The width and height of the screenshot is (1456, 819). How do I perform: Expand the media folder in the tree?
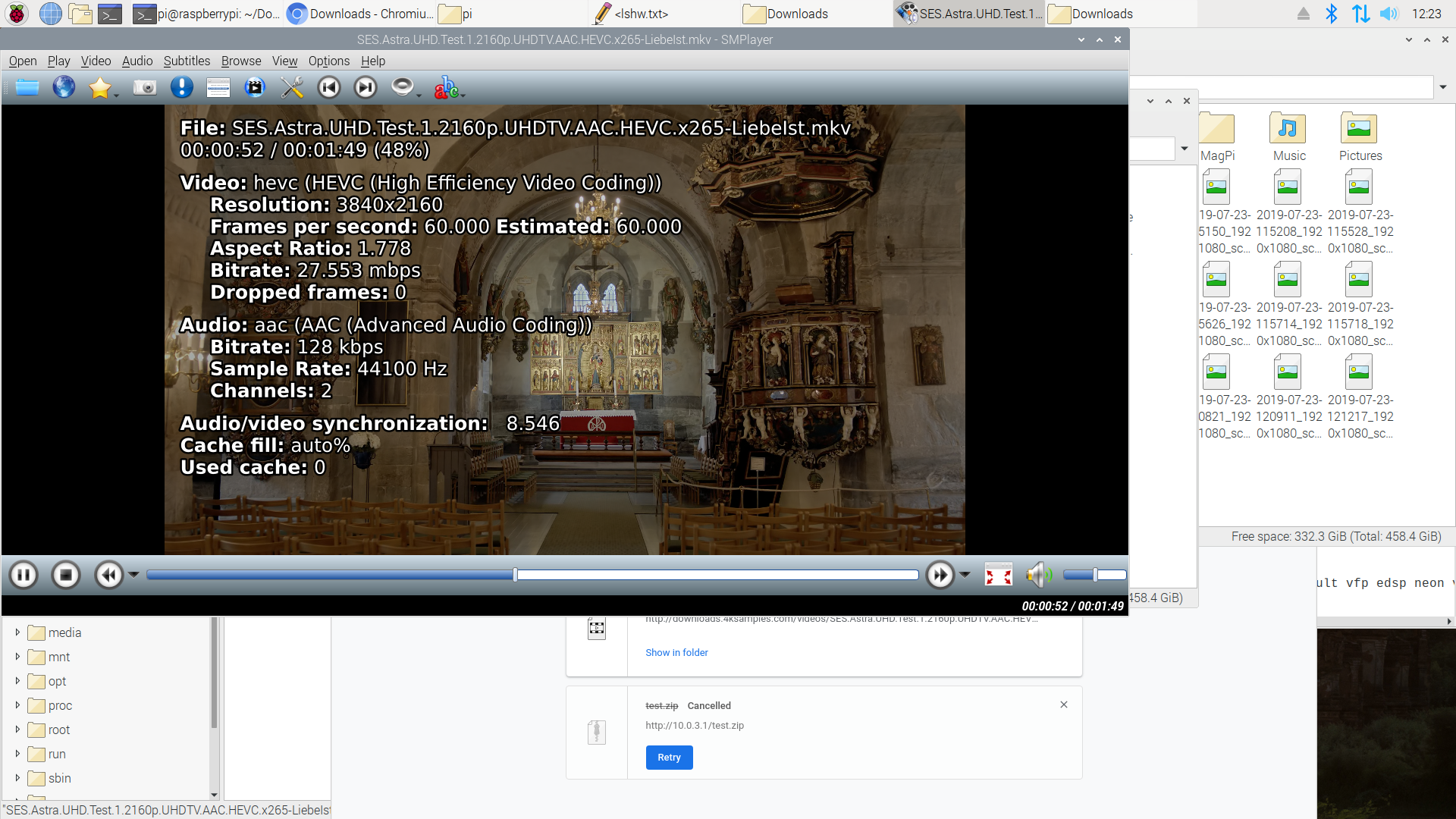(x=17, y=632)
